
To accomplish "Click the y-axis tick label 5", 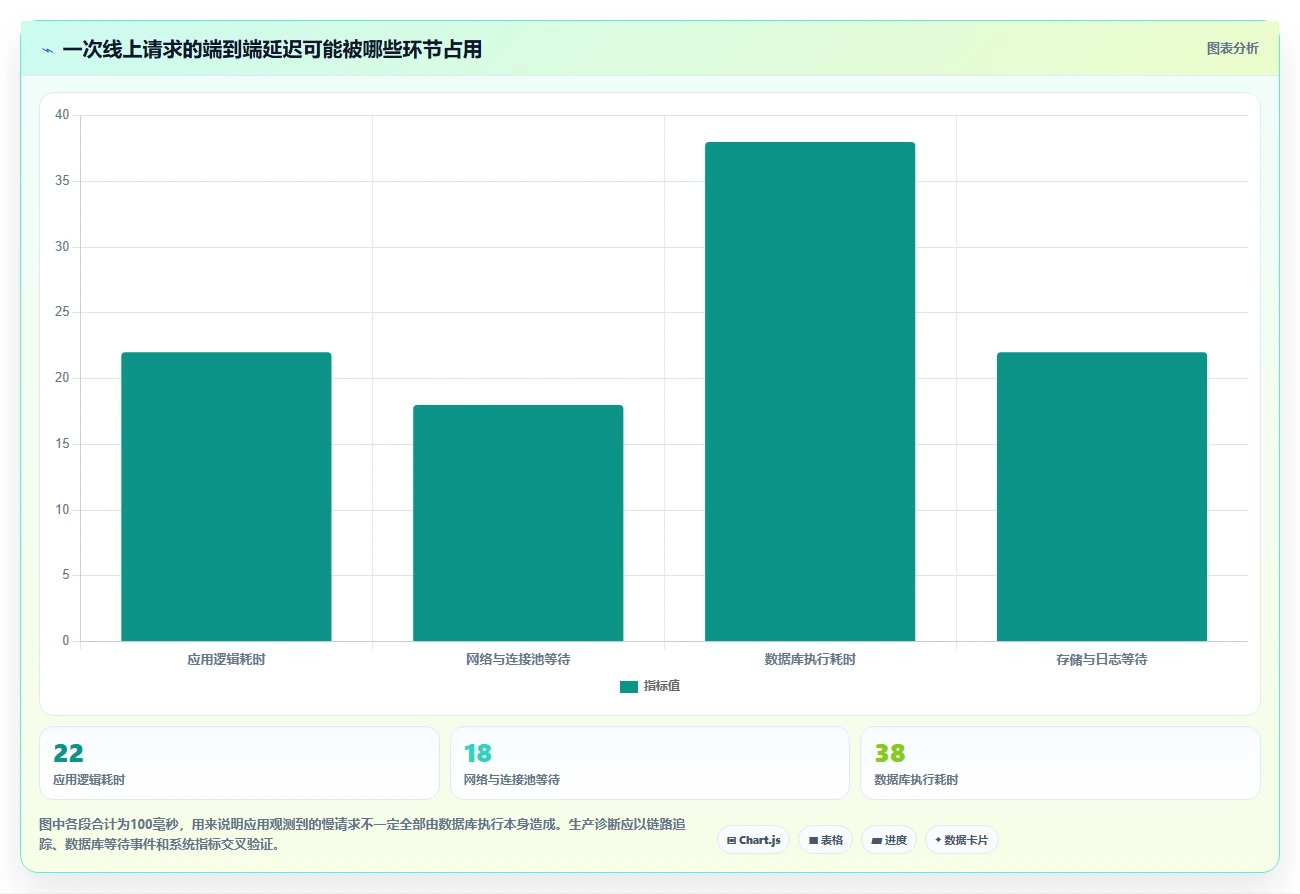I will coord(66,575).
